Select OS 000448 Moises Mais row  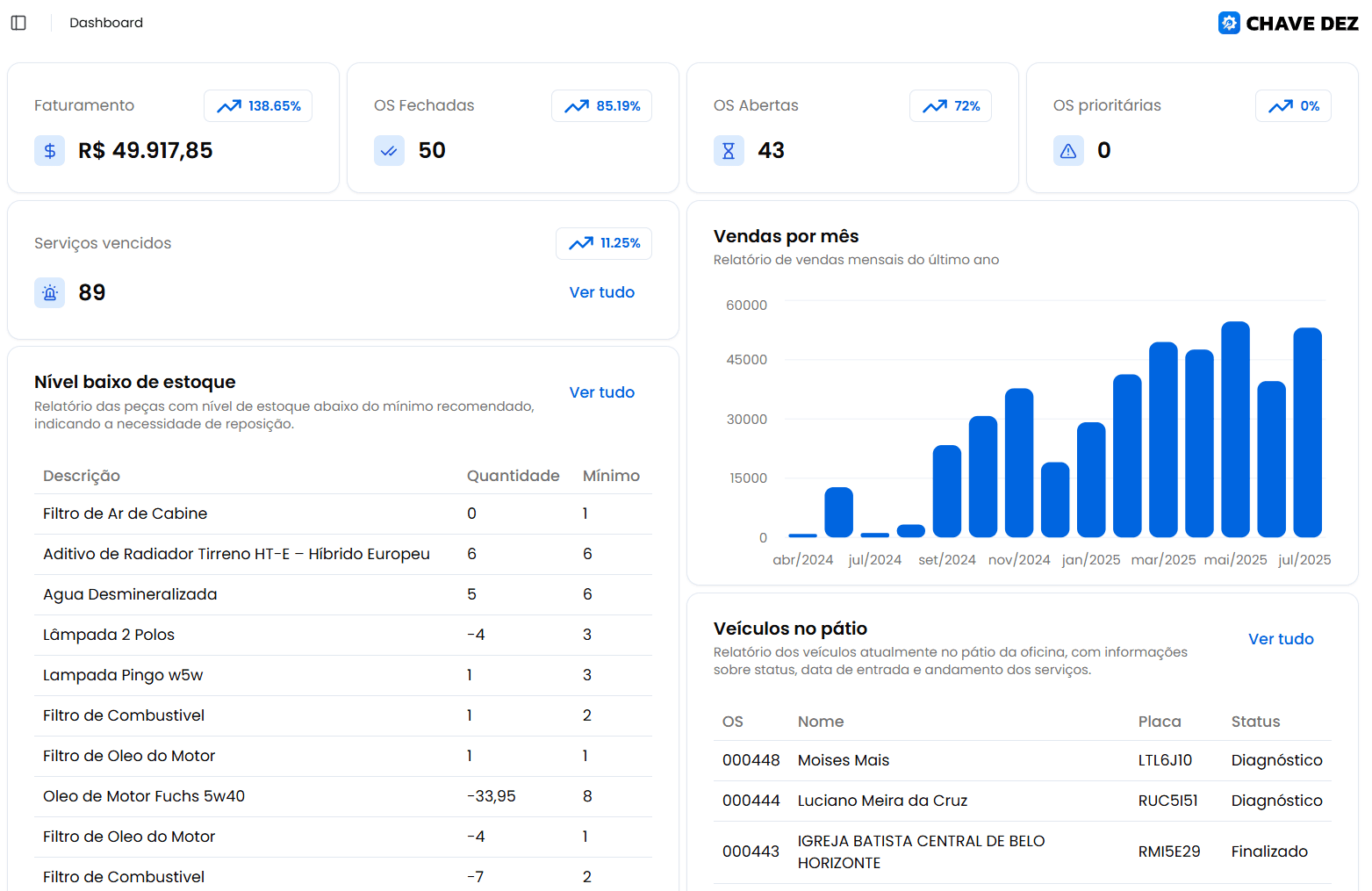coord(1022,760)
